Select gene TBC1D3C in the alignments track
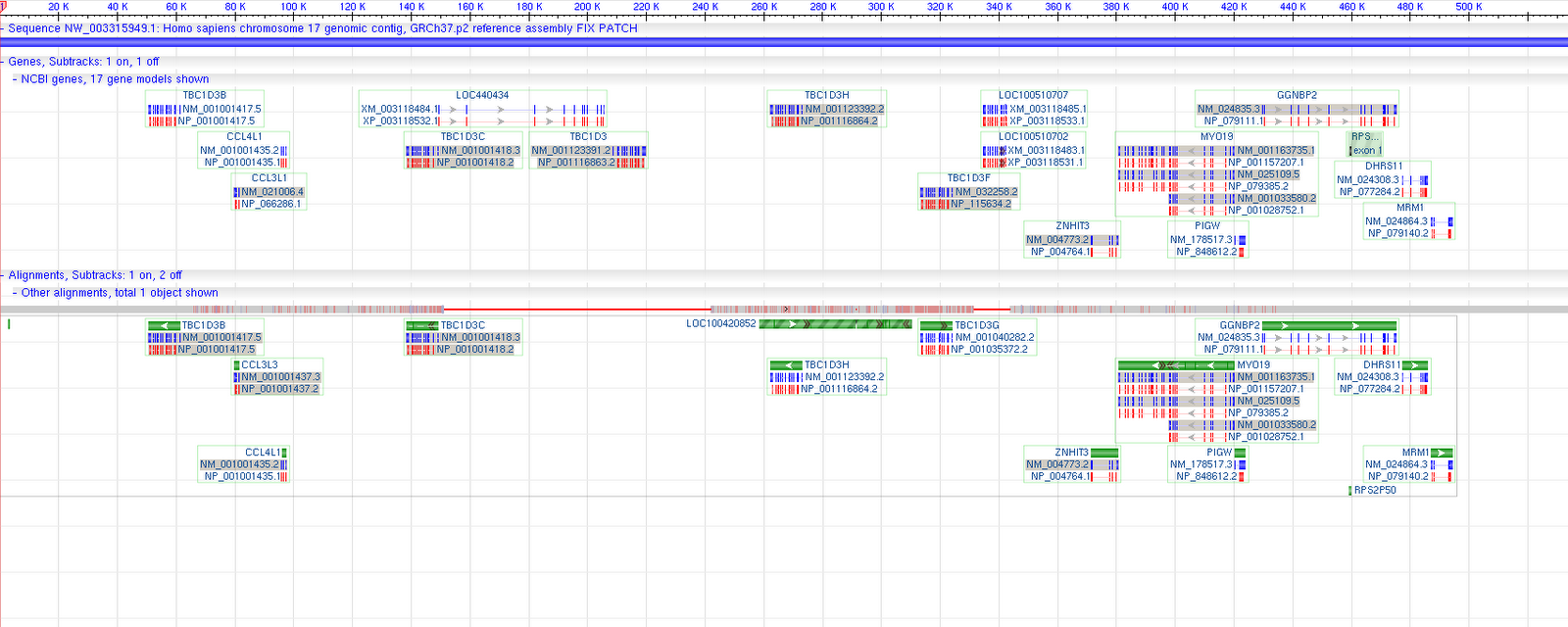This screenshot has height=627, width=1568. (x=463, y=325)
